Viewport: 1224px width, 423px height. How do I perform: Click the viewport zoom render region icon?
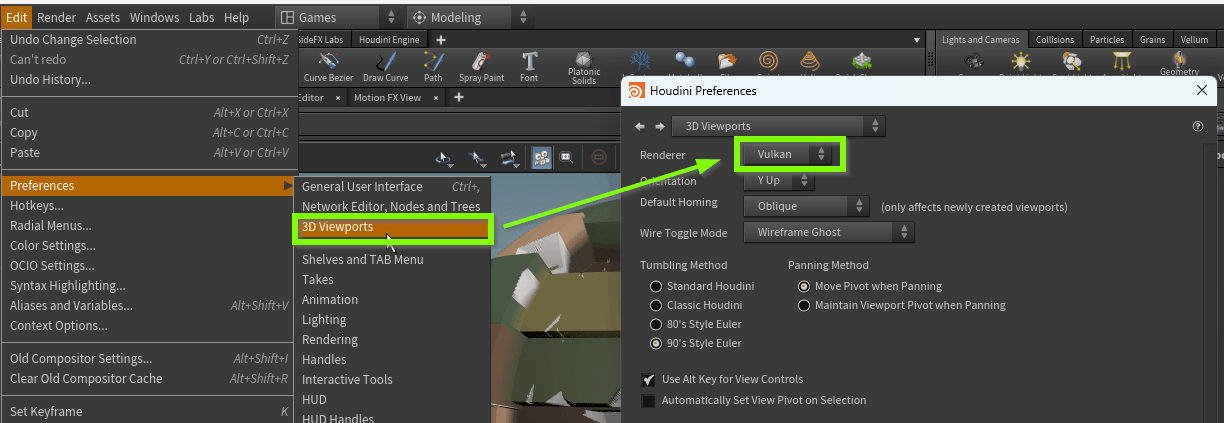pos(566,157)
